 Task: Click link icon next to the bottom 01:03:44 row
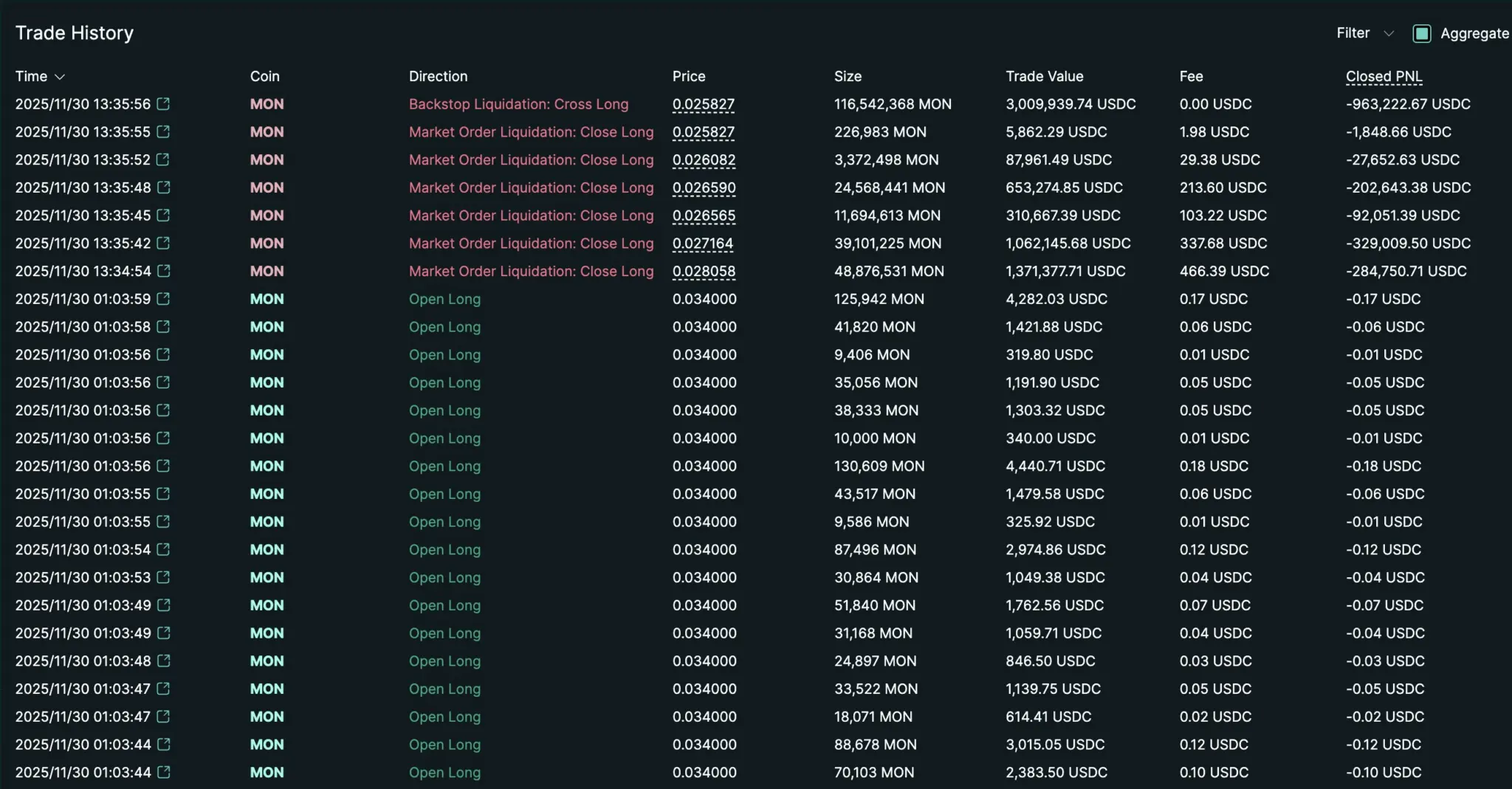coord(164,773)
